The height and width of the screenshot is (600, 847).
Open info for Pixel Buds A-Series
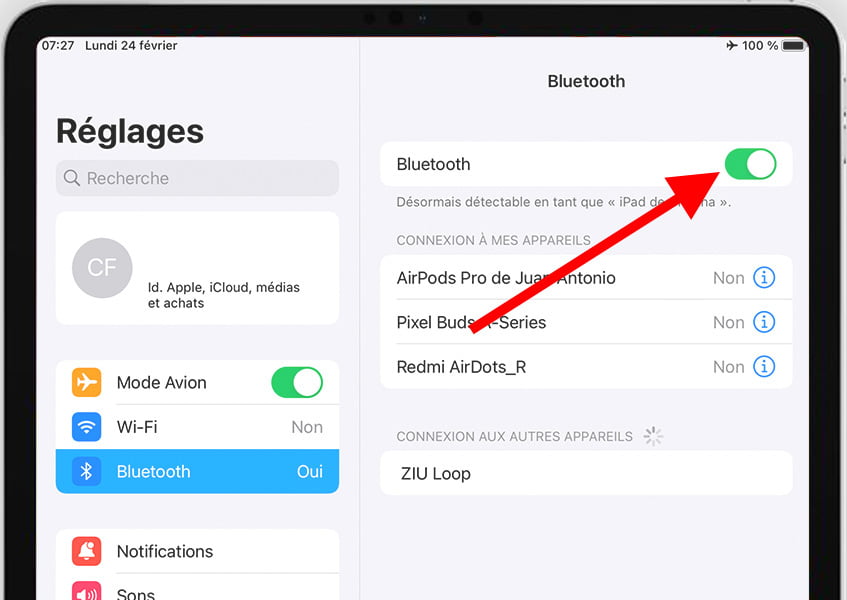pos(764,322)
